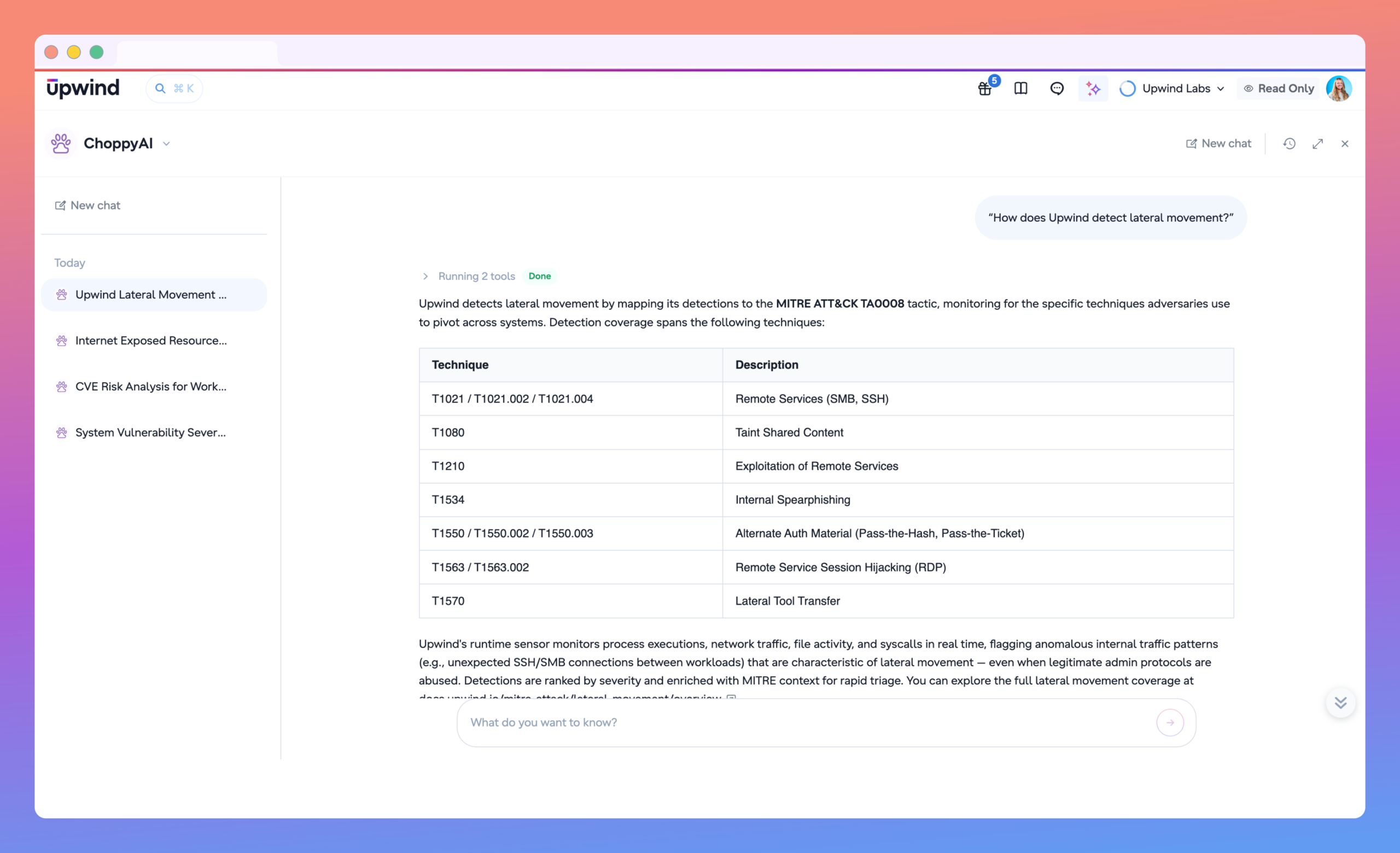1400x853 pixels.
Task: Click the Done status badge
Action: [x=539, y=276]
